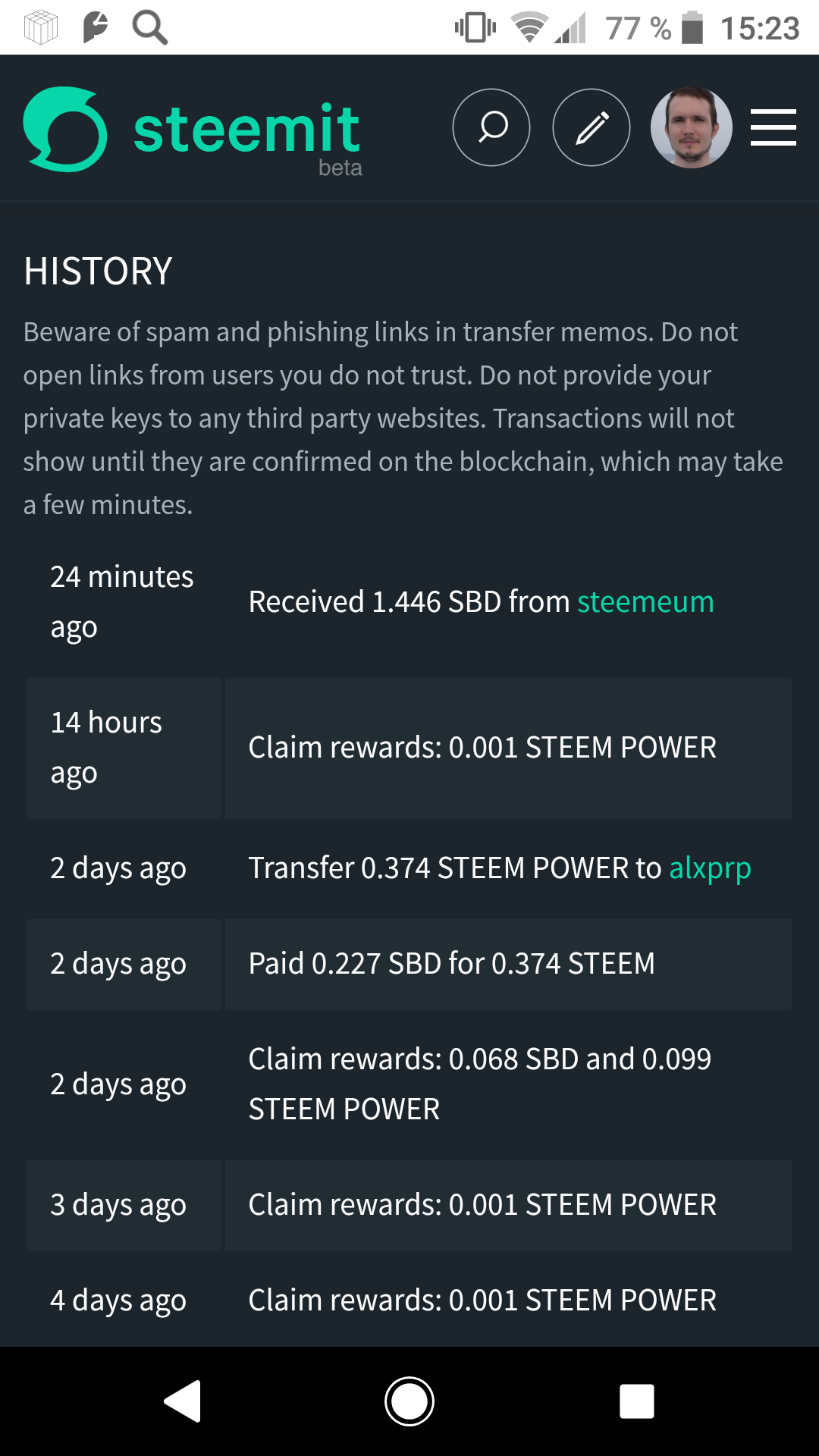
Task: Open the steemeum user link
Action: [x=645, y=602]
